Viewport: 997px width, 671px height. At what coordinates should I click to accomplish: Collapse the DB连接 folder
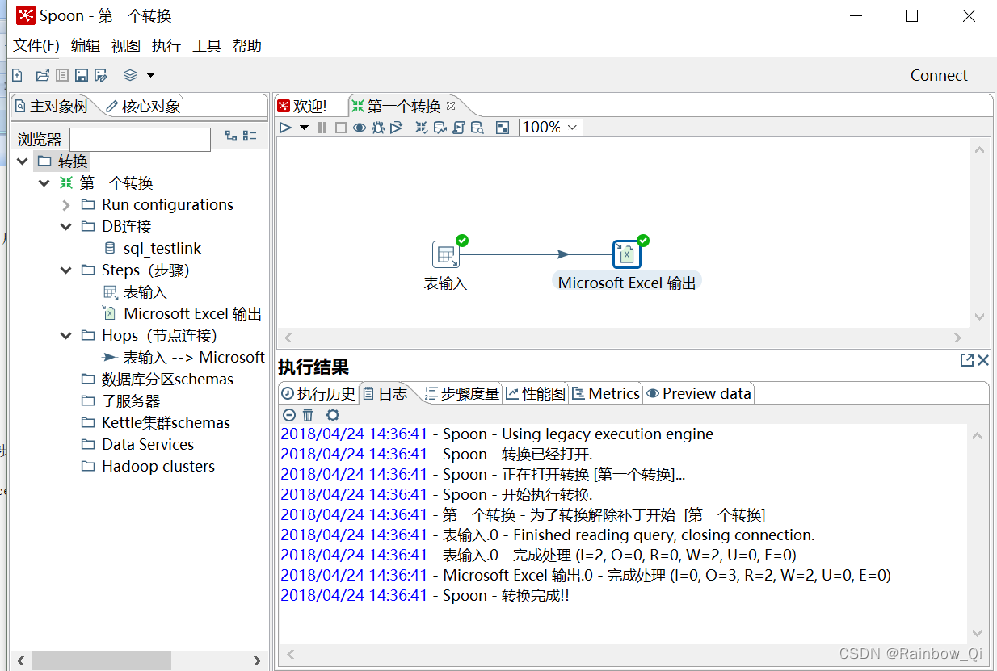pos(65,226)
